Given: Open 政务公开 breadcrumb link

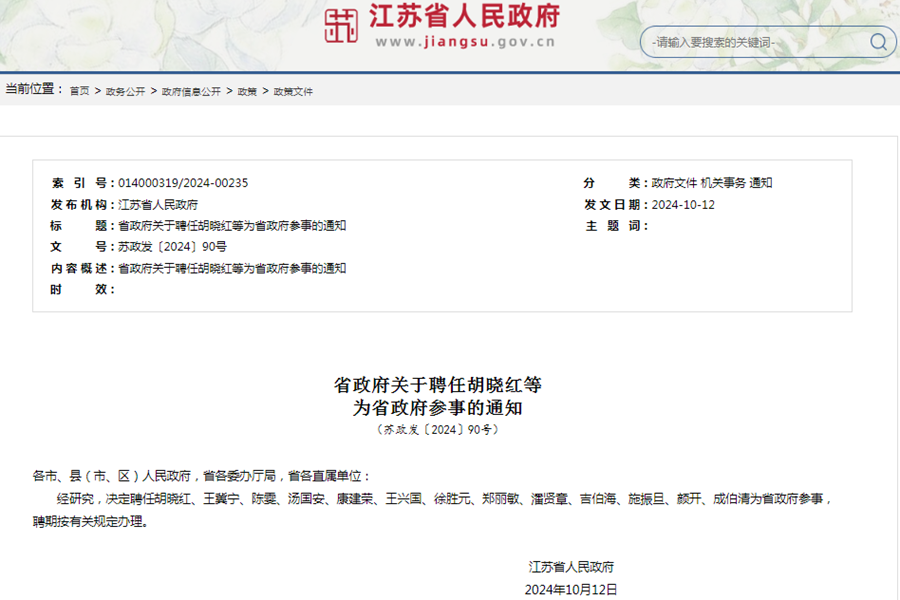Looking at the screenshot, I should 125,91.
